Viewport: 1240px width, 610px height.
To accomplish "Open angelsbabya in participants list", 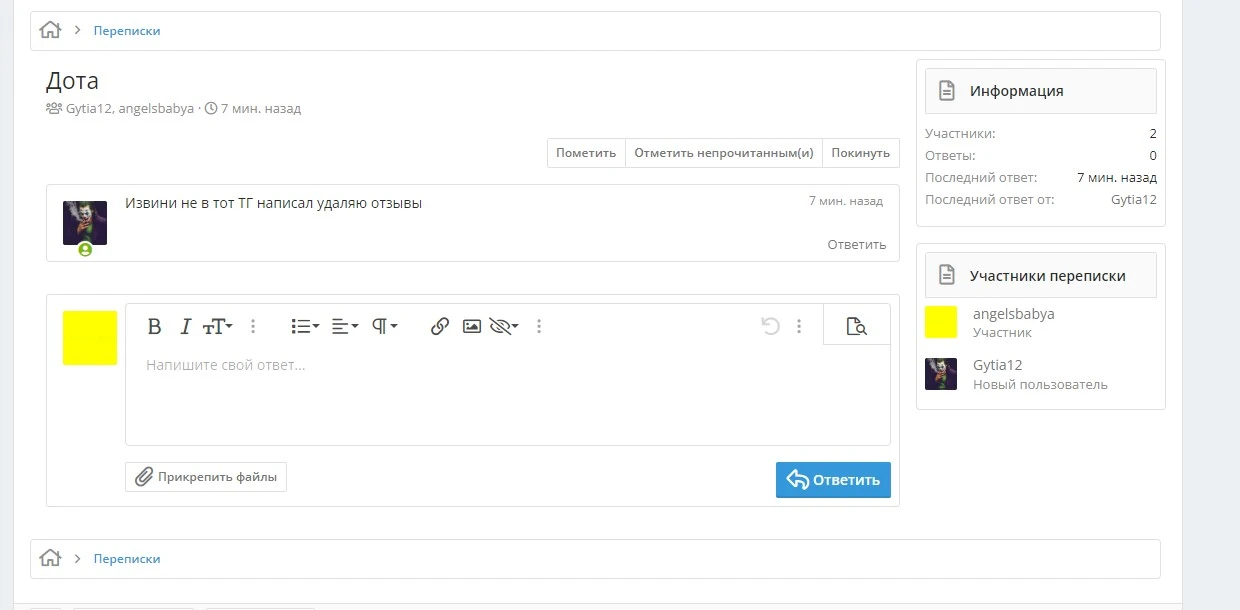I will tap(1014, 313).
